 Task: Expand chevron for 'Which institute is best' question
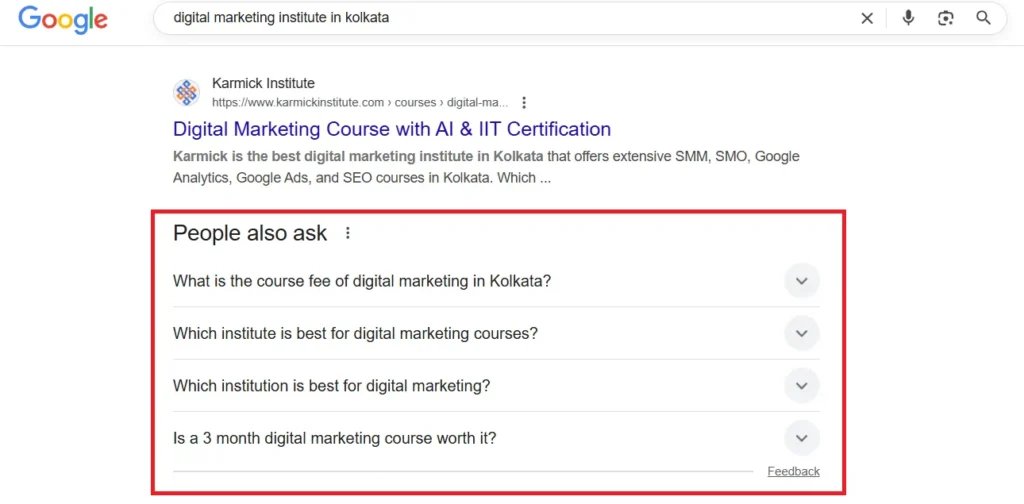(x=801, y=333)
